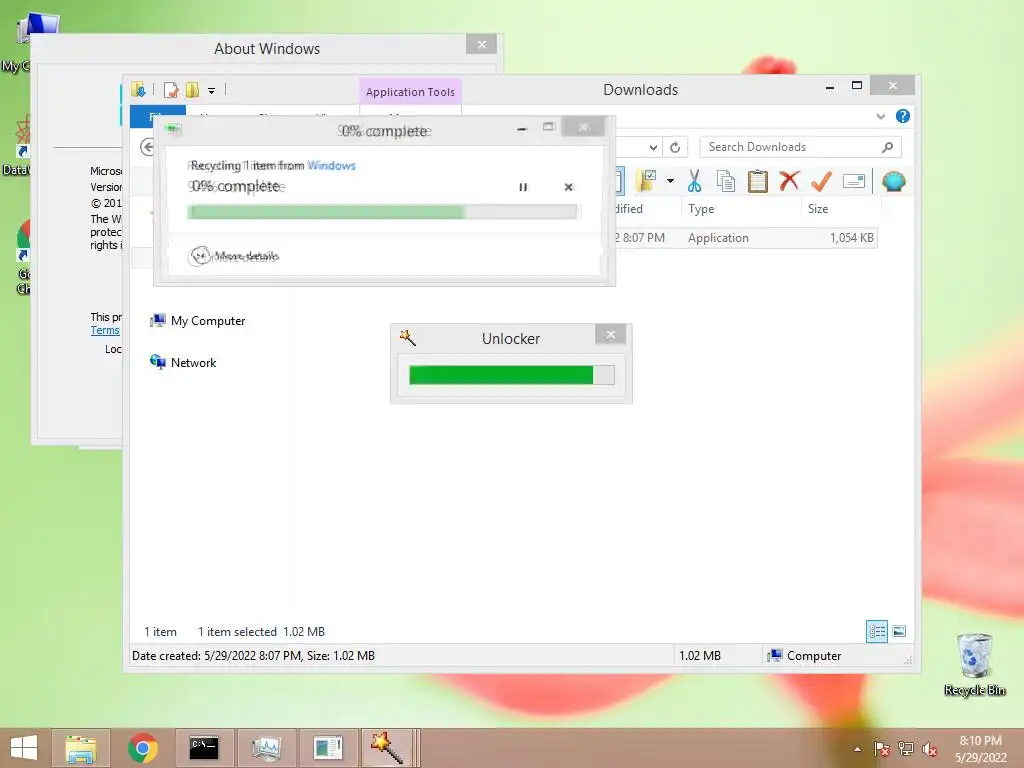
Task: Click the network tray icon
Action: coord(906,749)
